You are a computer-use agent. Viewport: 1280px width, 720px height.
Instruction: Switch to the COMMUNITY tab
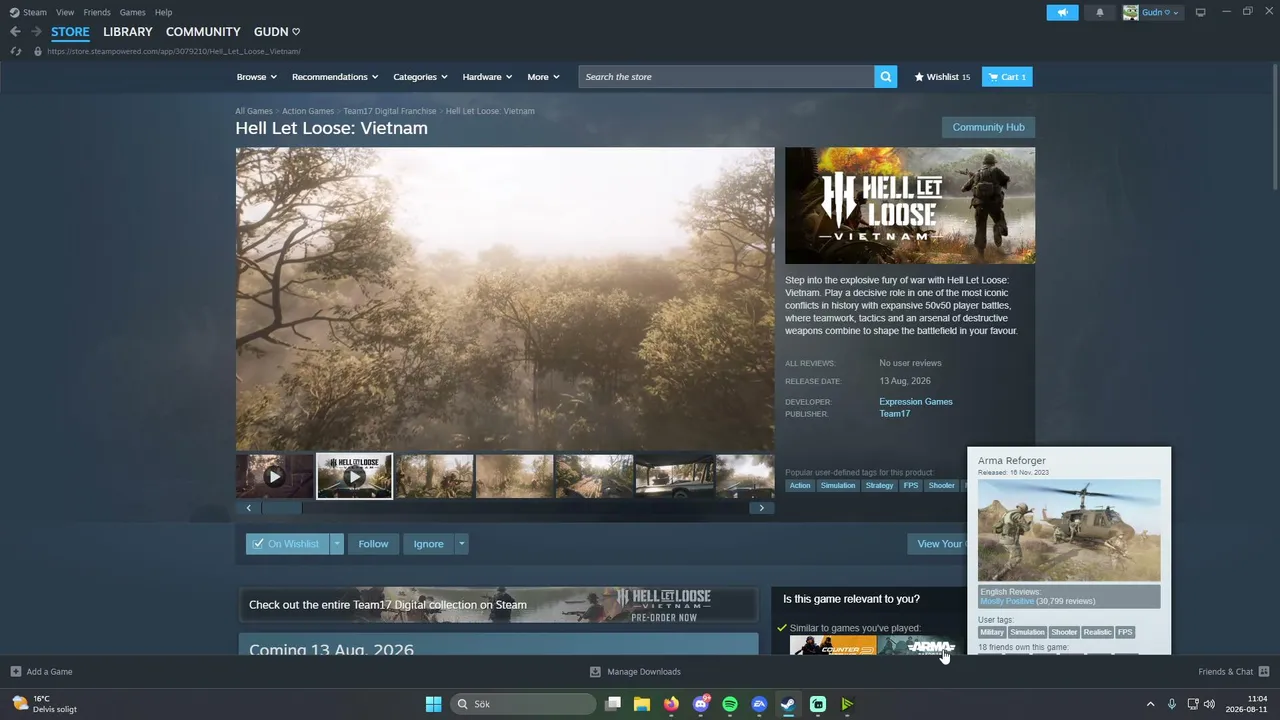(x=203, y=32)
